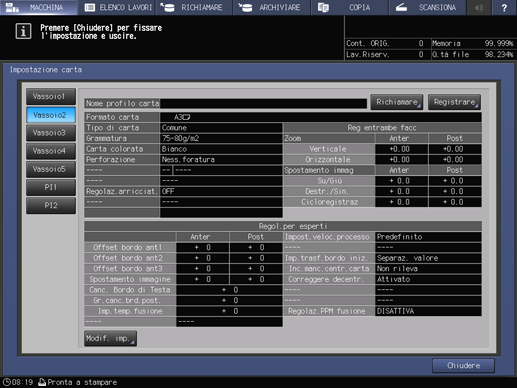Click the info icon beside the message
This screenshot has width=517, height=388.
pyautogui.click(x=23, y=31)
